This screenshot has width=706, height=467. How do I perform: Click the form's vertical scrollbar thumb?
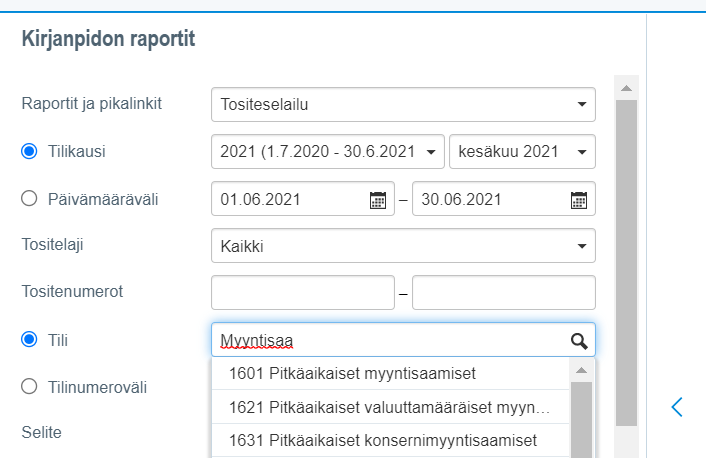[x=626, y=263]
